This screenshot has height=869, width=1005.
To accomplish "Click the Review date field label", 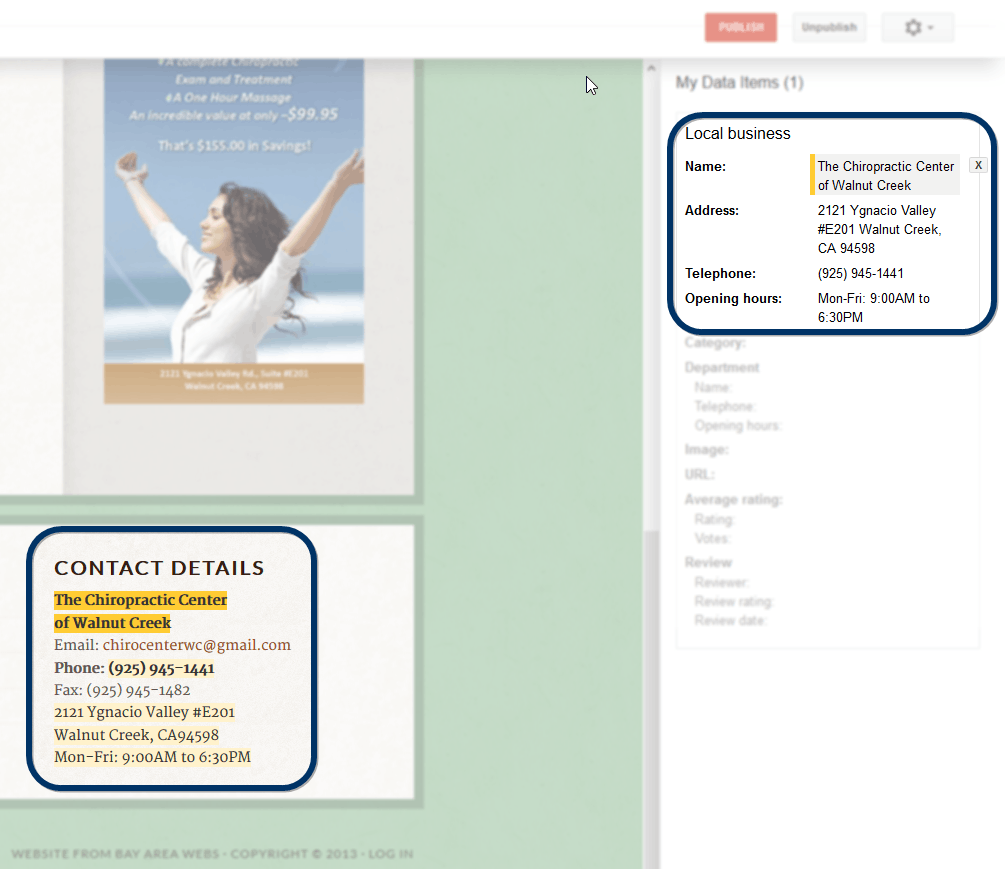I will click(x=730, y=620).
